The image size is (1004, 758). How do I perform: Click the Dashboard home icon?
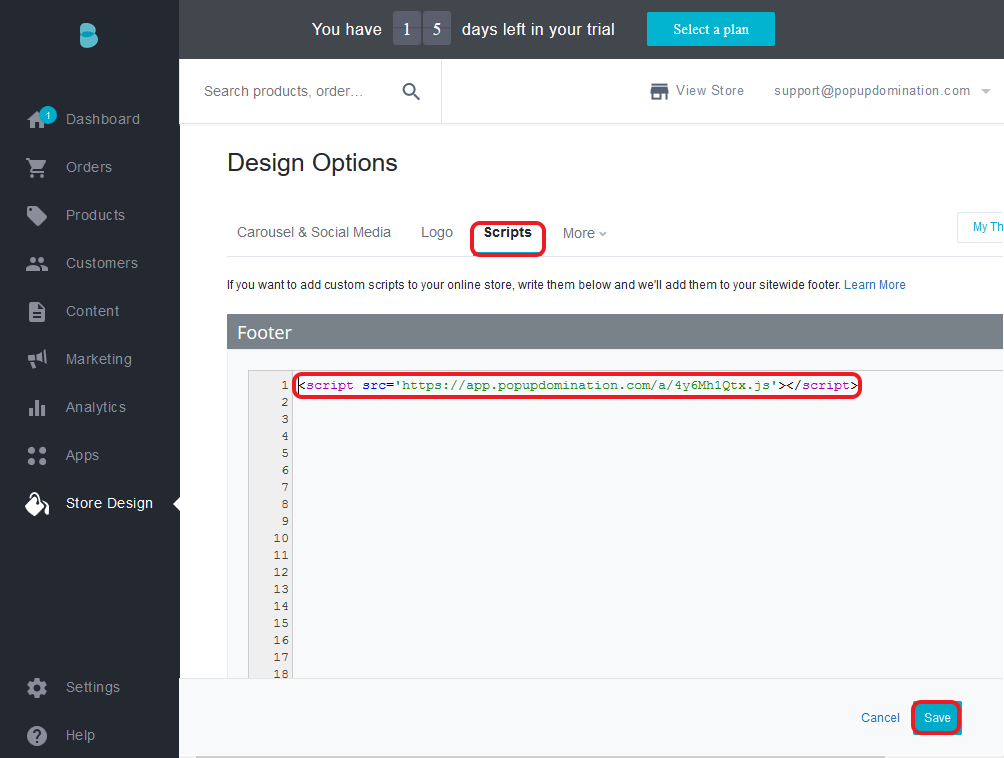coord(36,120)
